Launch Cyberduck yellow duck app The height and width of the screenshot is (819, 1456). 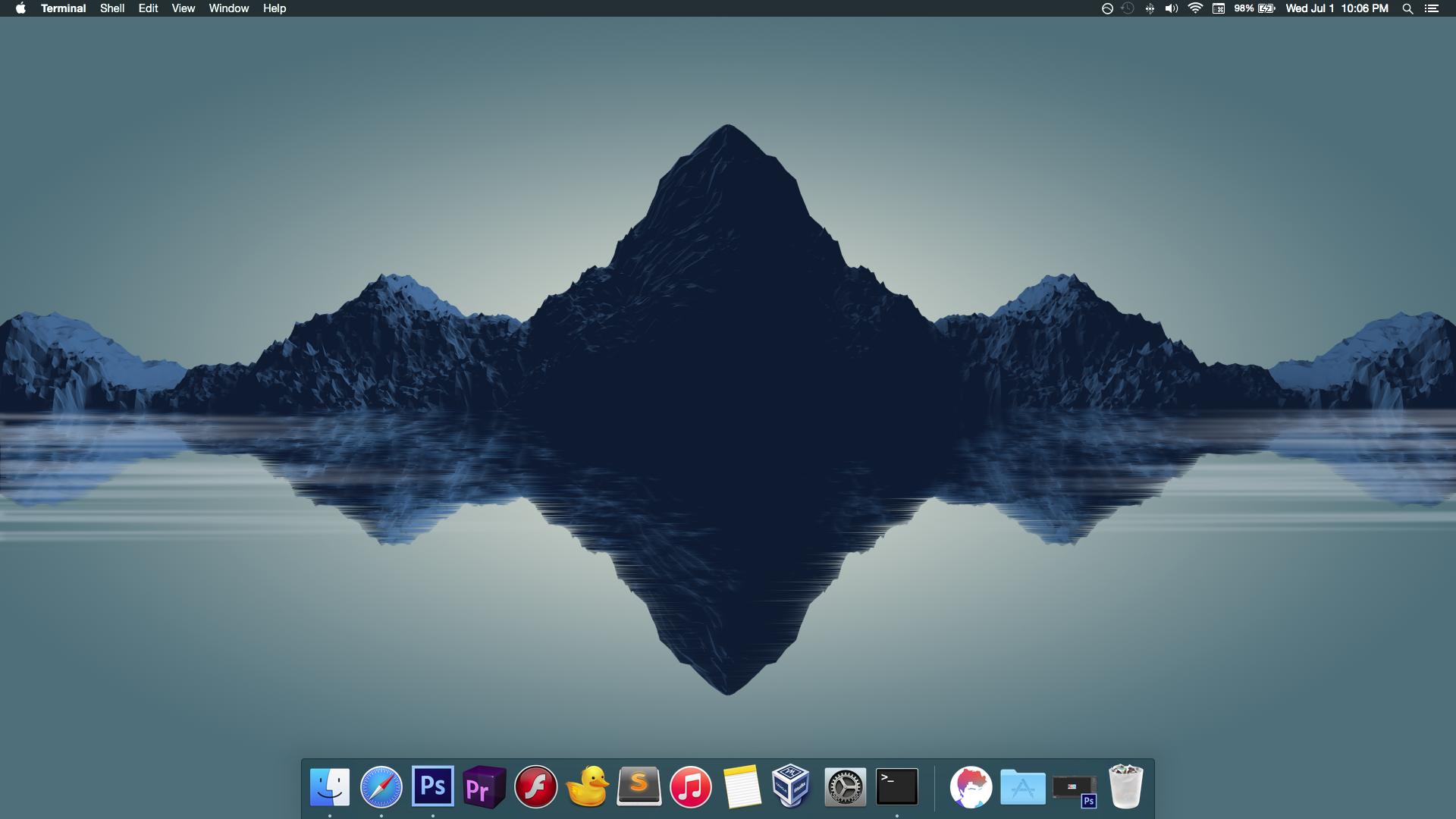tap(588, 786)
